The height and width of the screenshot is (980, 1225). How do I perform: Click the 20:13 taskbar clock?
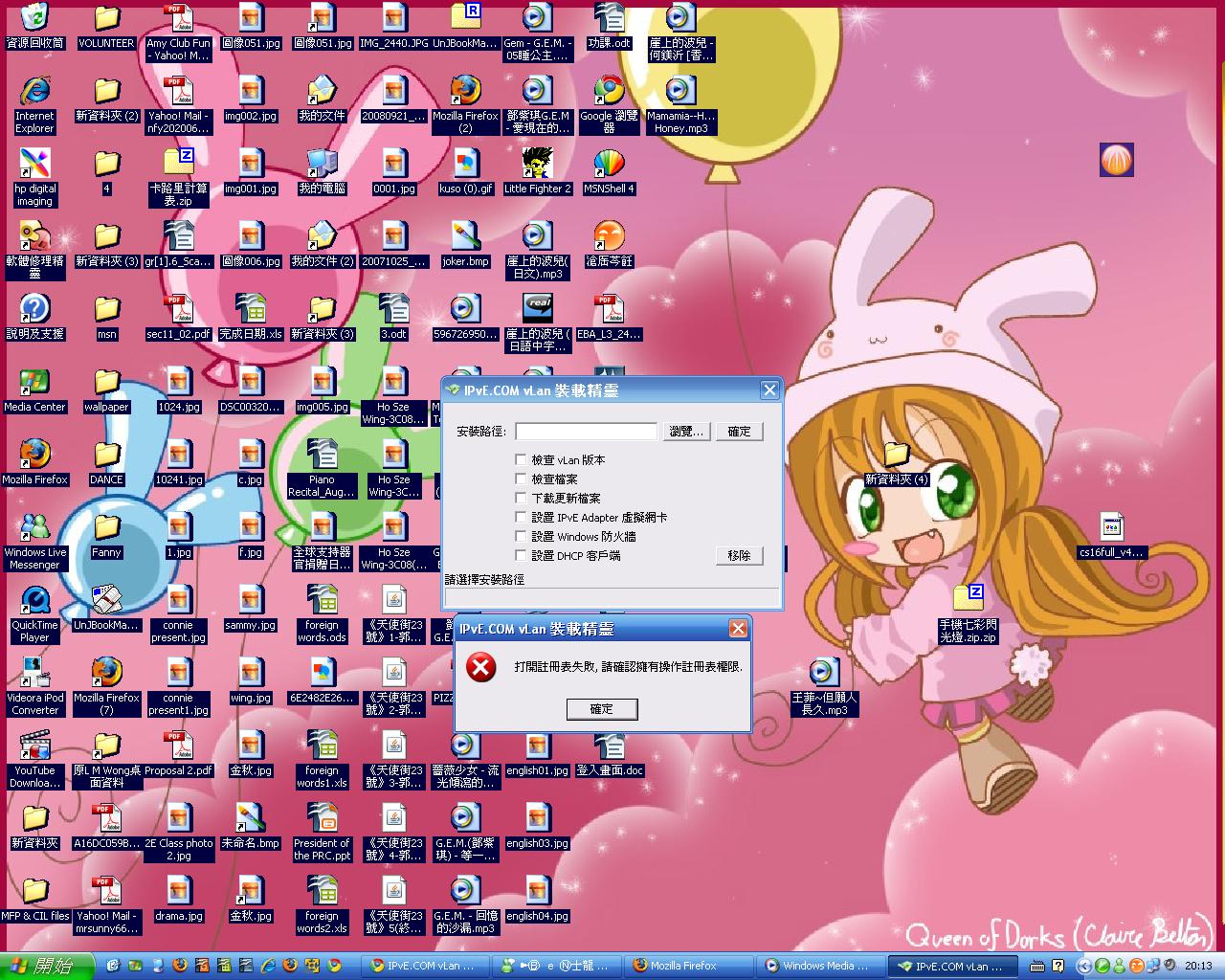pyautogui.click(x=1198, y=966)
